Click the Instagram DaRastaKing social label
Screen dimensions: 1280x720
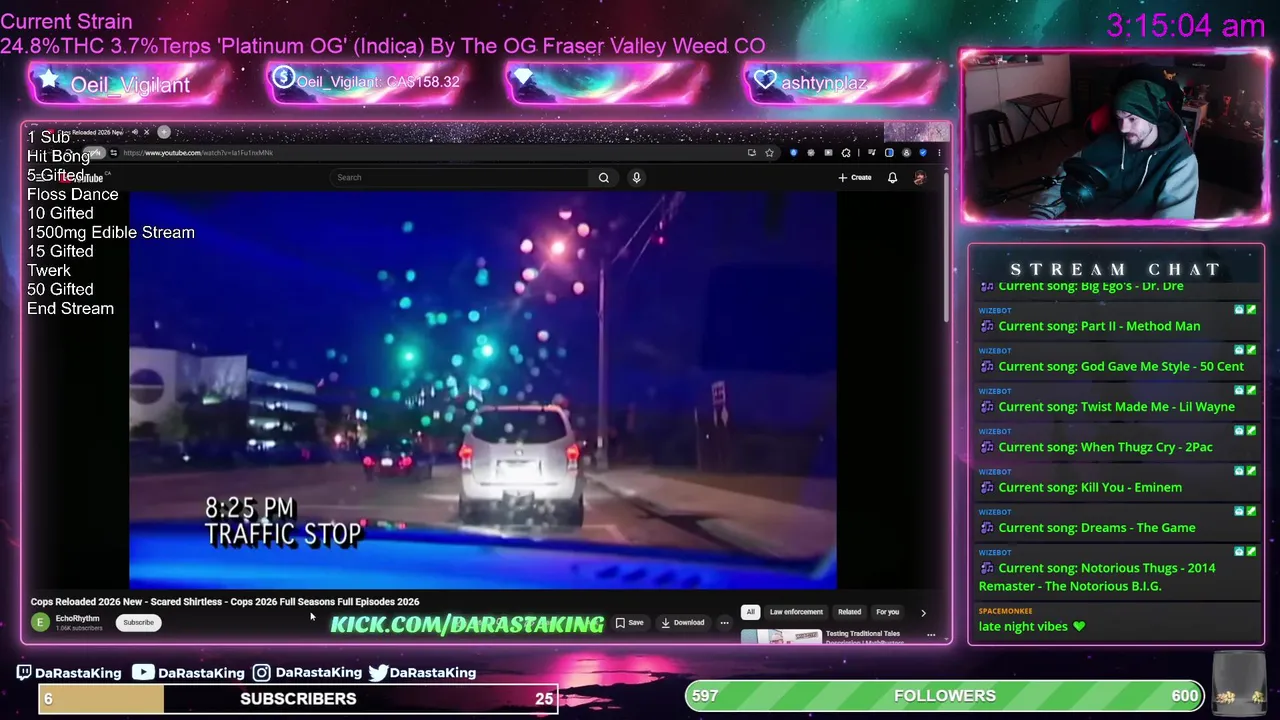[307, 672]
